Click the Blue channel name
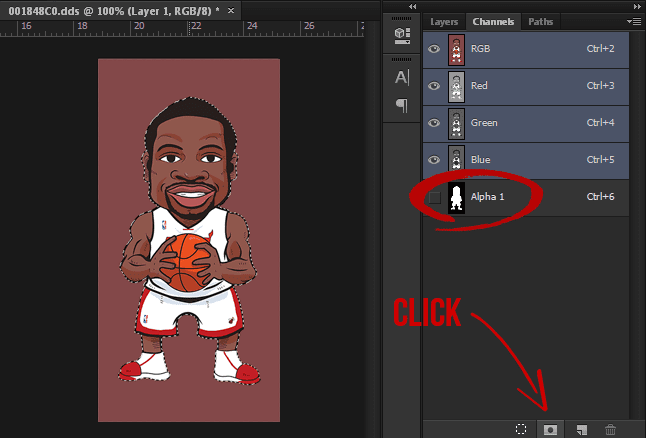Screen dimensions: 646x438 (x=480, y=160)
